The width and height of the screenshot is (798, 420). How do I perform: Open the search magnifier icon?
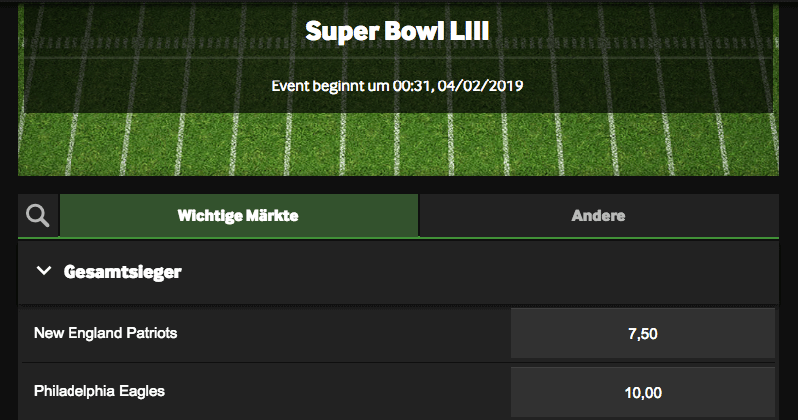pos(38,215)
